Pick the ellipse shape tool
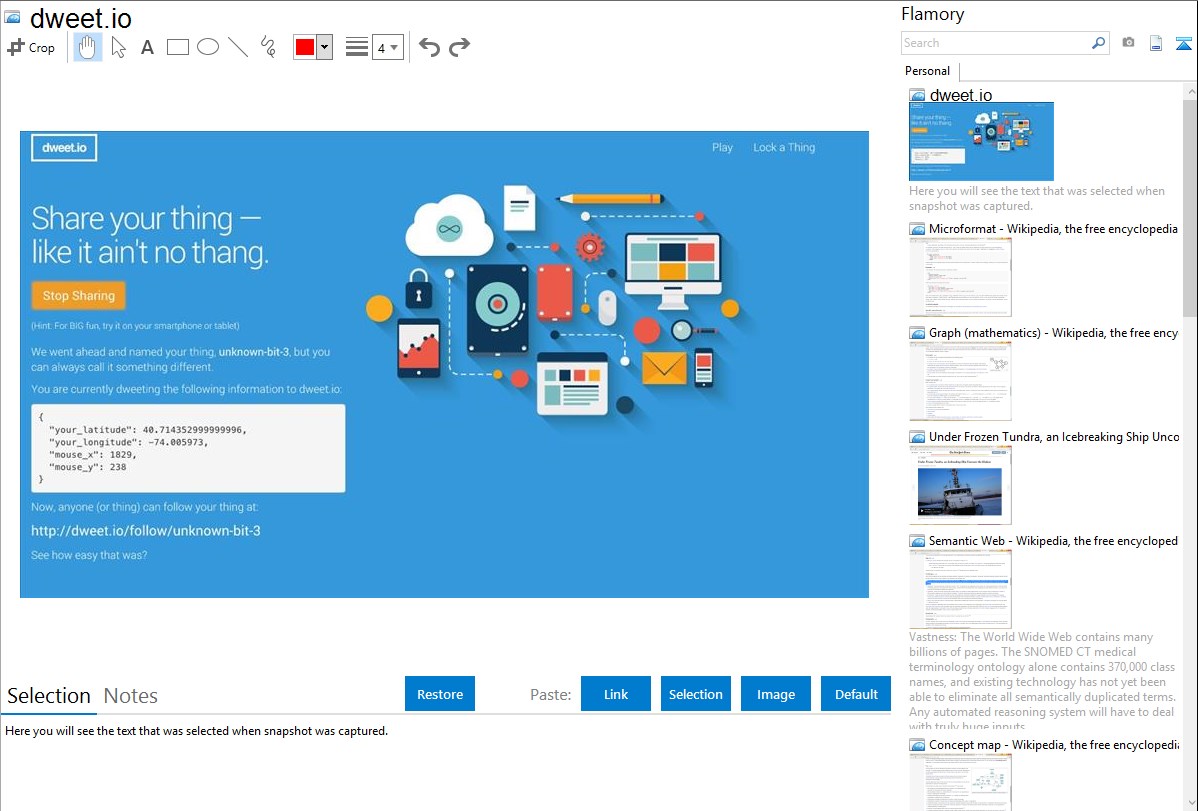 (x=208, y=47)
